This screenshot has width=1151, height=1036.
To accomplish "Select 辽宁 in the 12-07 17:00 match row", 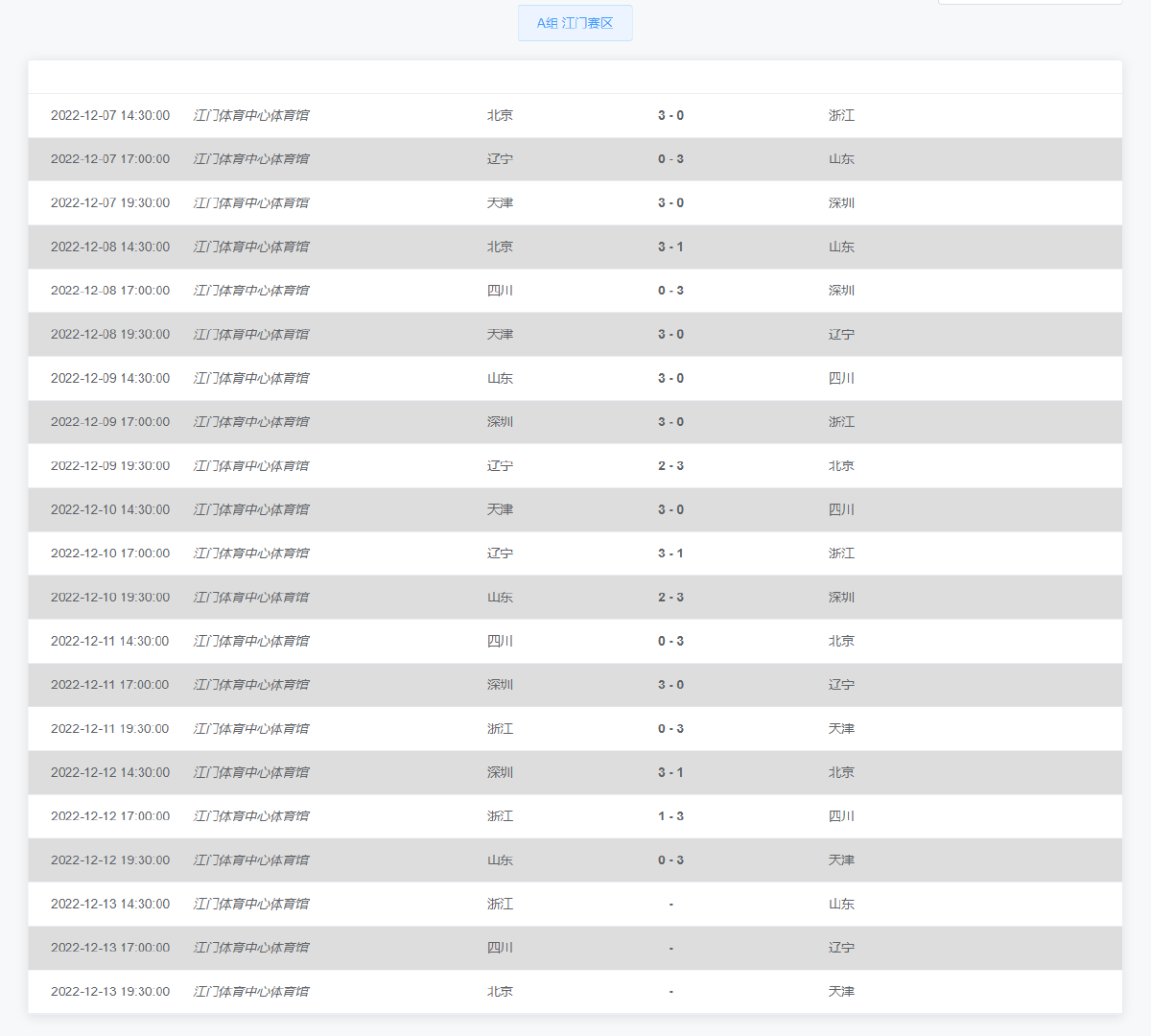I will (x=500, y=159).
